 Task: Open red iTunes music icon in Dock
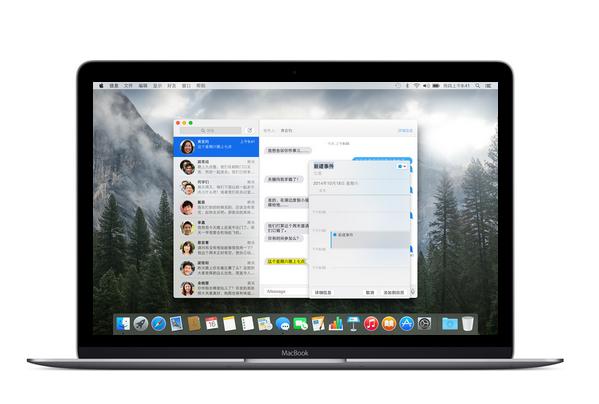[x=371, y=324]
